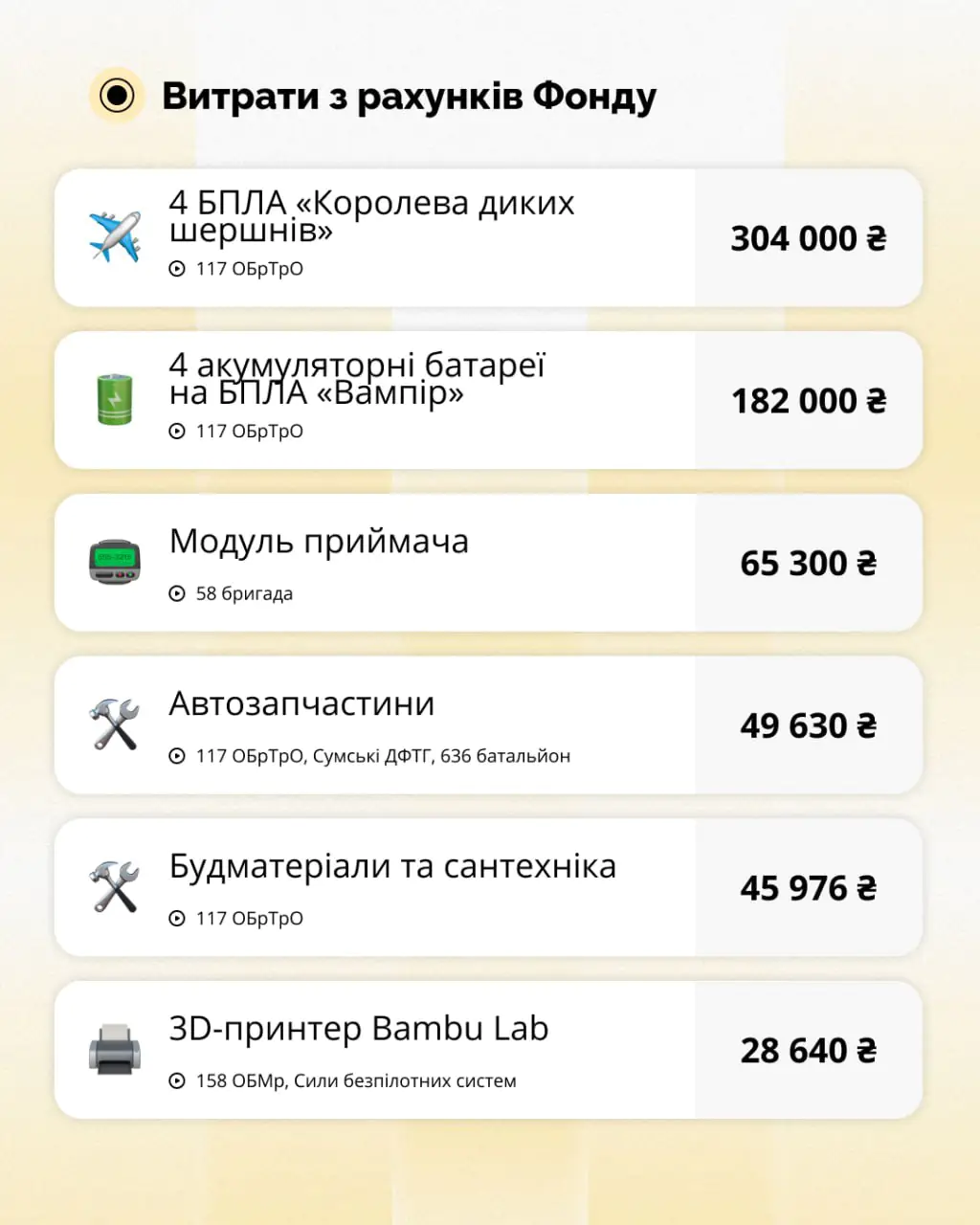Image resolution: width=980 pixels, height=1225 pixels.
Task: Click the small circle icon before "58 бригада"
Action: [x=177, y=593]
